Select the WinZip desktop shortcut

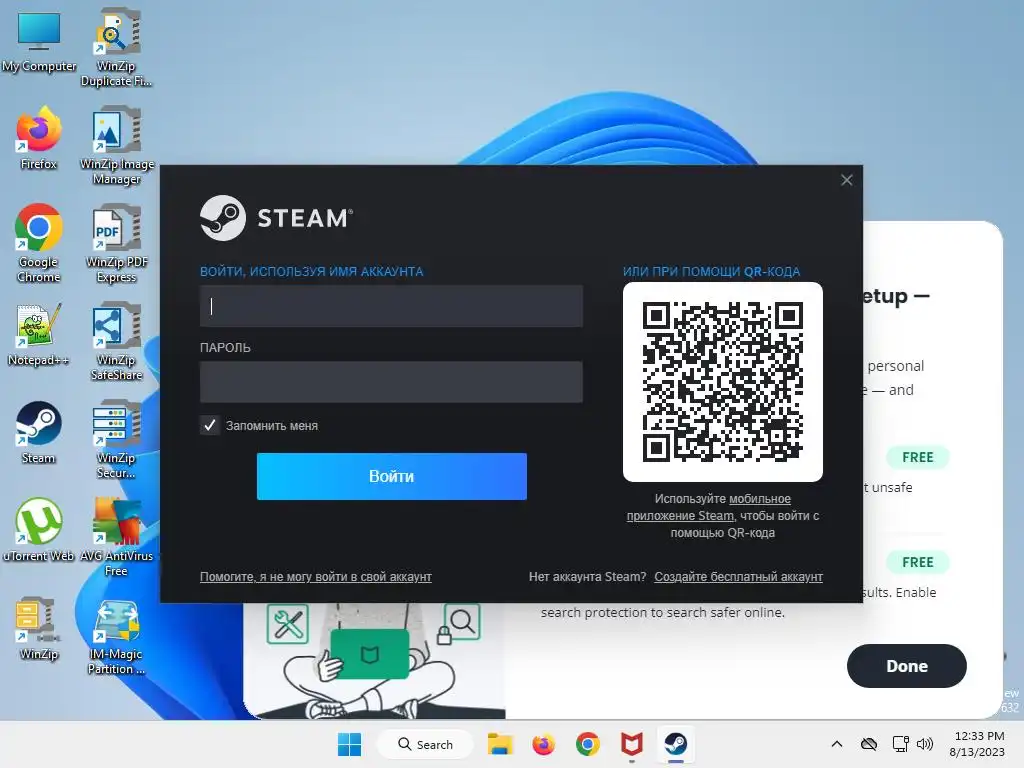tap(39, 628)
